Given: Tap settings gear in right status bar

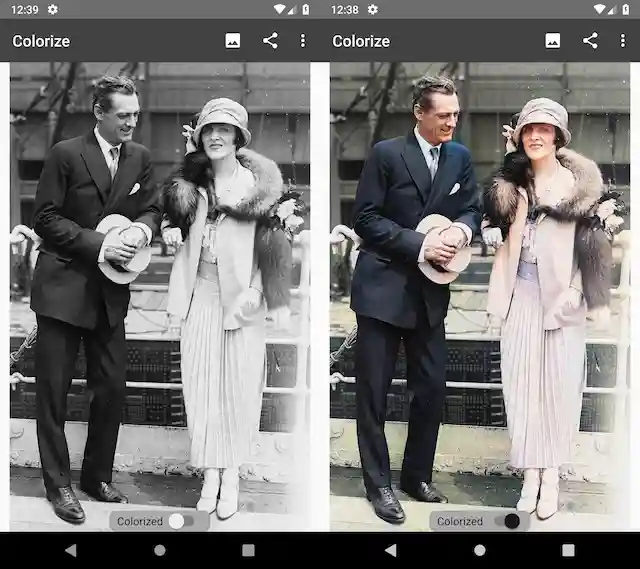Looking at the screenshot, I should pos(373,9).
